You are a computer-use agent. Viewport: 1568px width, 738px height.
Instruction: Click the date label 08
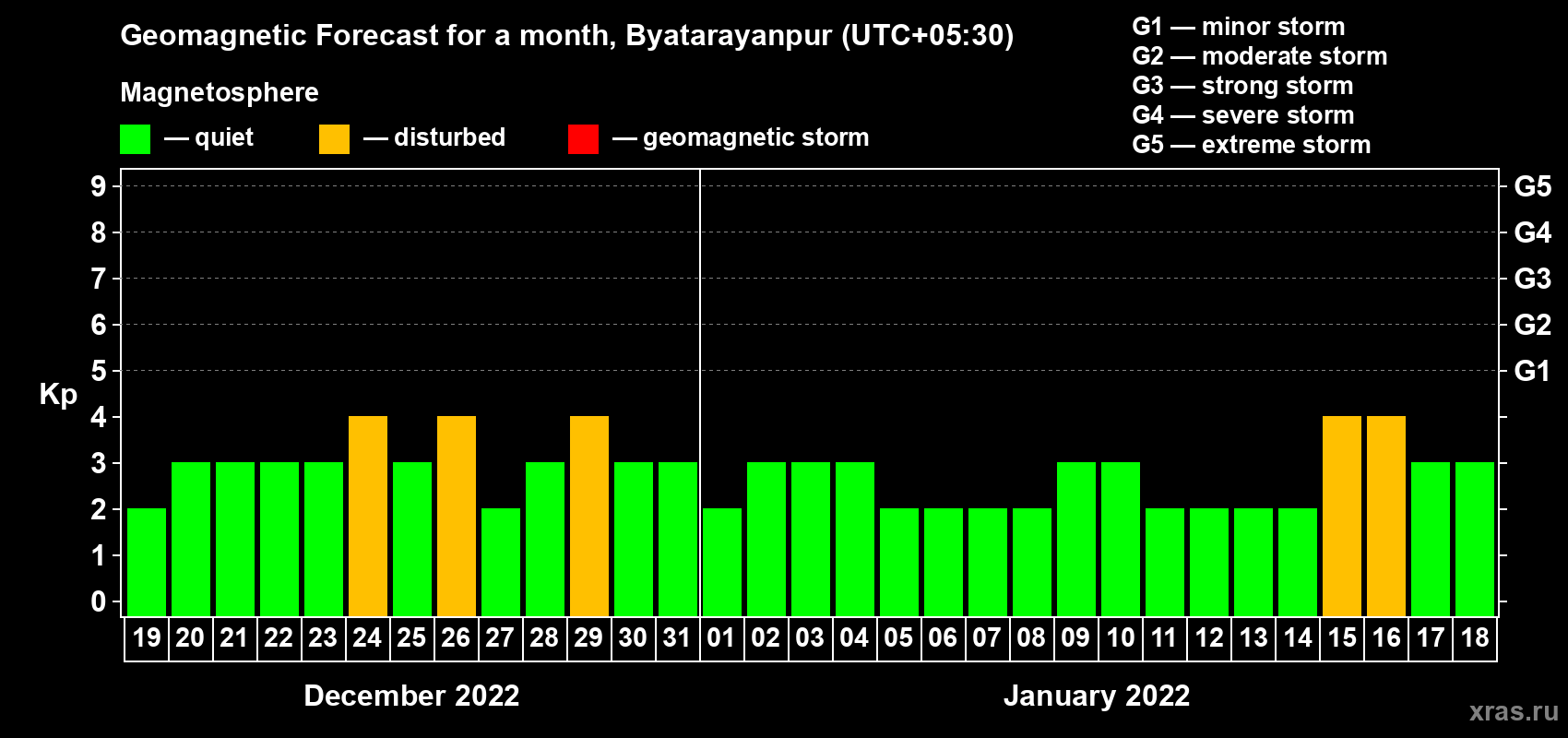pyautogui.click(x=1031, y=637)
